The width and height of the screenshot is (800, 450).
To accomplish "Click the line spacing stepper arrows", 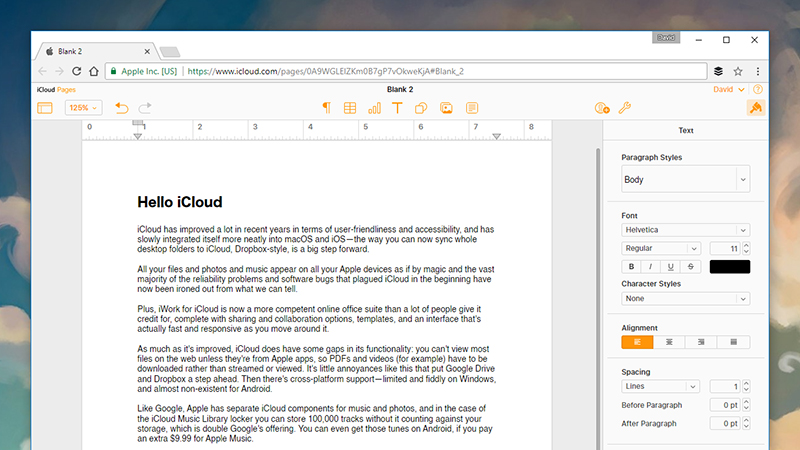I will pyautogui.click(x=746, y=386).
